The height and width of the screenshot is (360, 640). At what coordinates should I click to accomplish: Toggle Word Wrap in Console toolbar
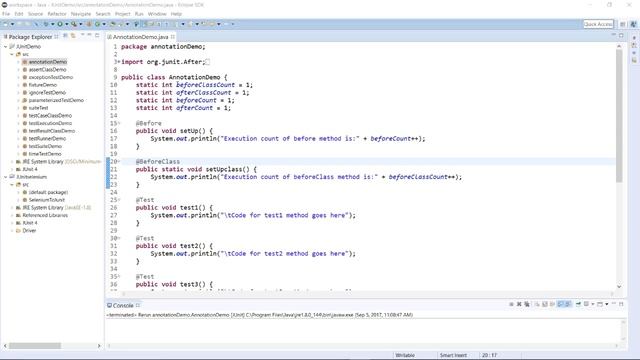[x=552, y=304]
